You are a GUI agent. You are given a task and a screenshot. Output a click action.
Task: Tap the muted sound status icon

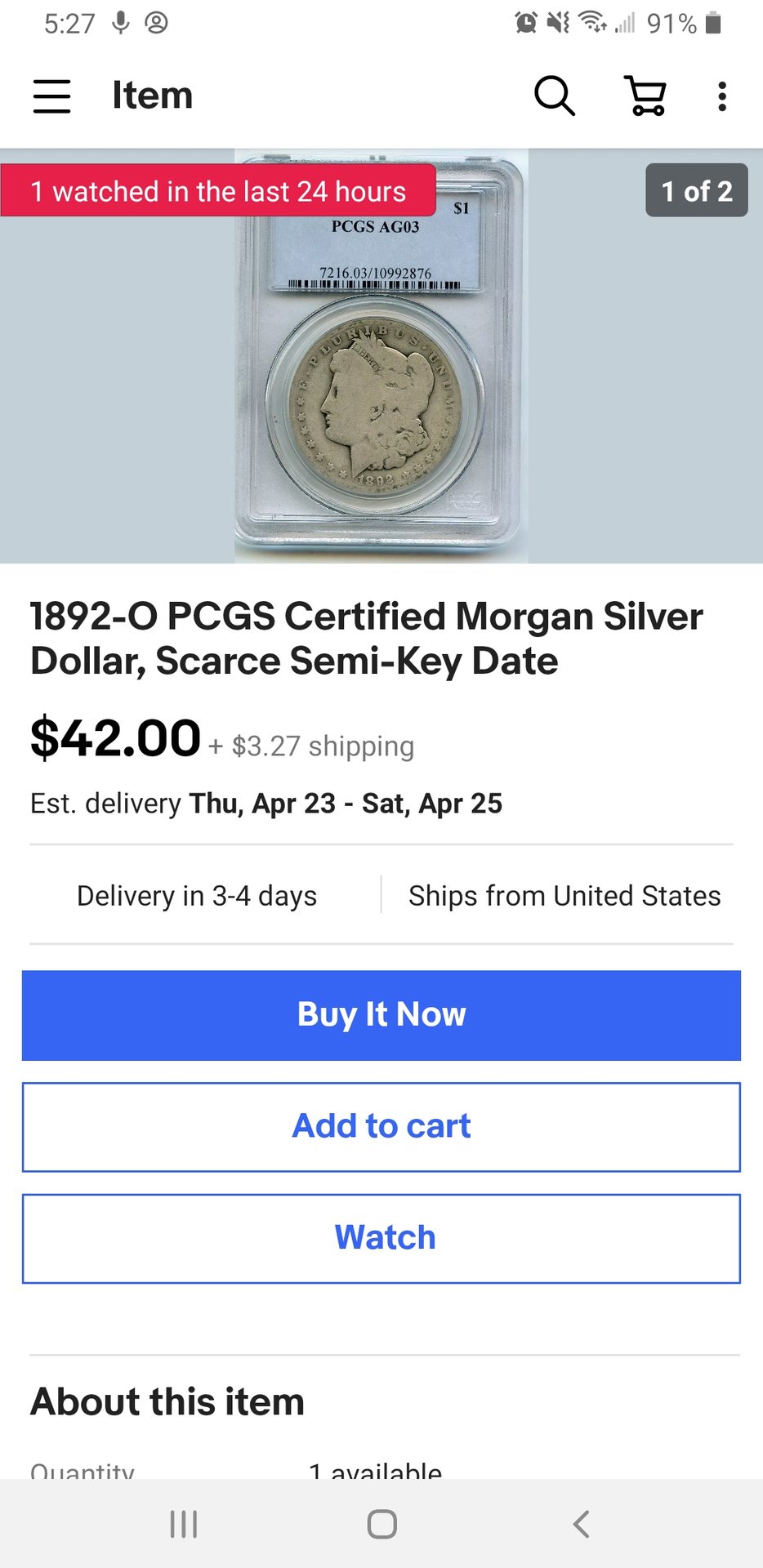[x=559, y=23]
